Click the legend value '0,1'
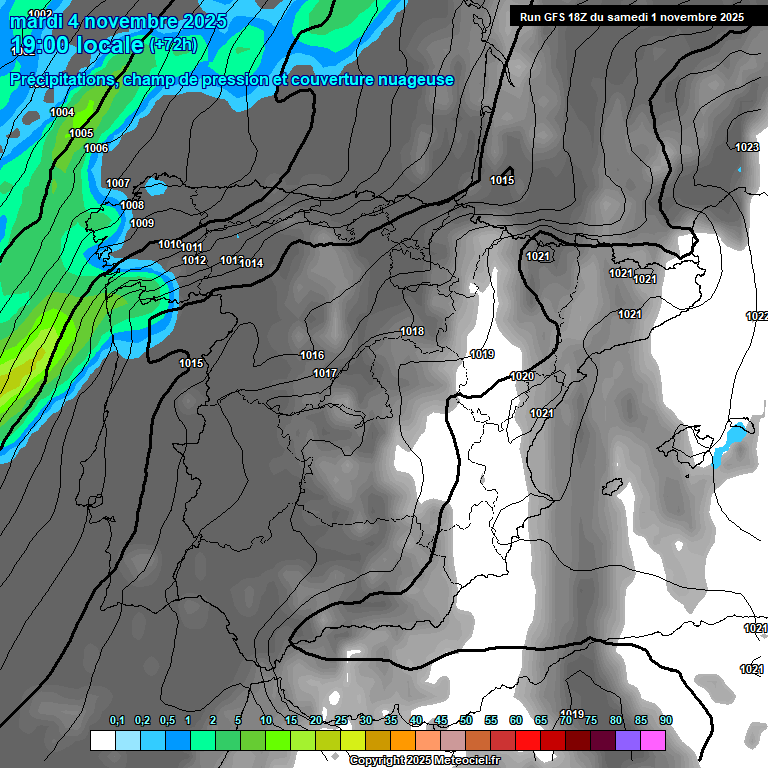Screen dimensions: 768x768 tap(117, 720)
